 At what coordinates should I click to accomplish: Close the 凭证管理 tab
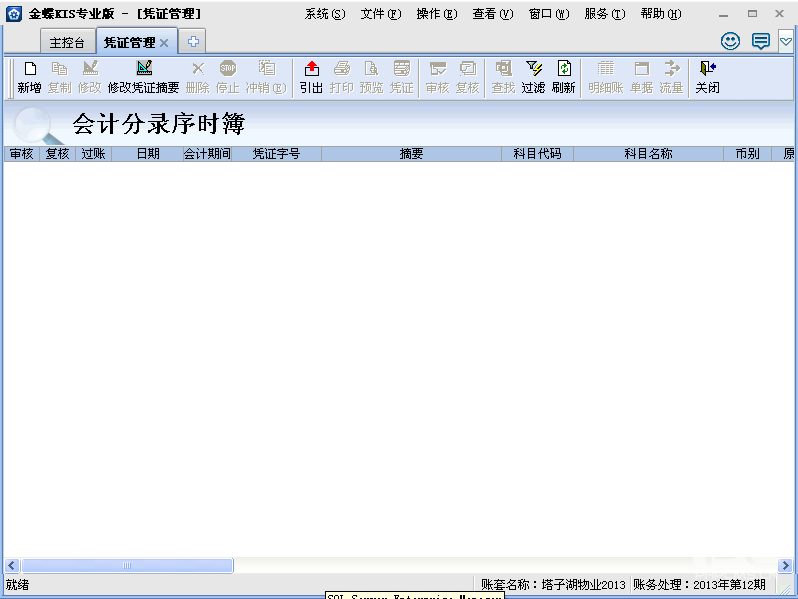click(x=164, y=43)
